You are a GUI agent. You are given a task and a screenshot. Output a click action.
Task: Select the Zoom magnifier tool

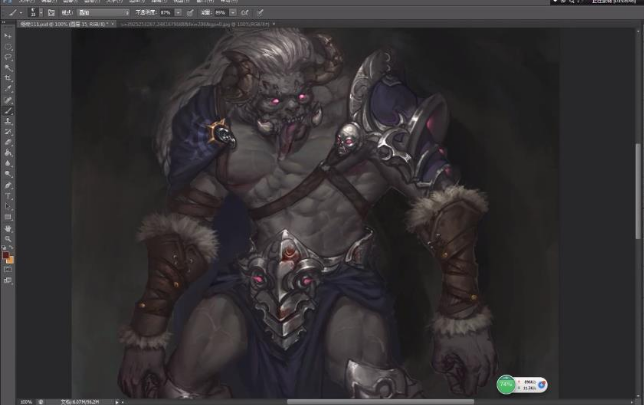[9, 239]
